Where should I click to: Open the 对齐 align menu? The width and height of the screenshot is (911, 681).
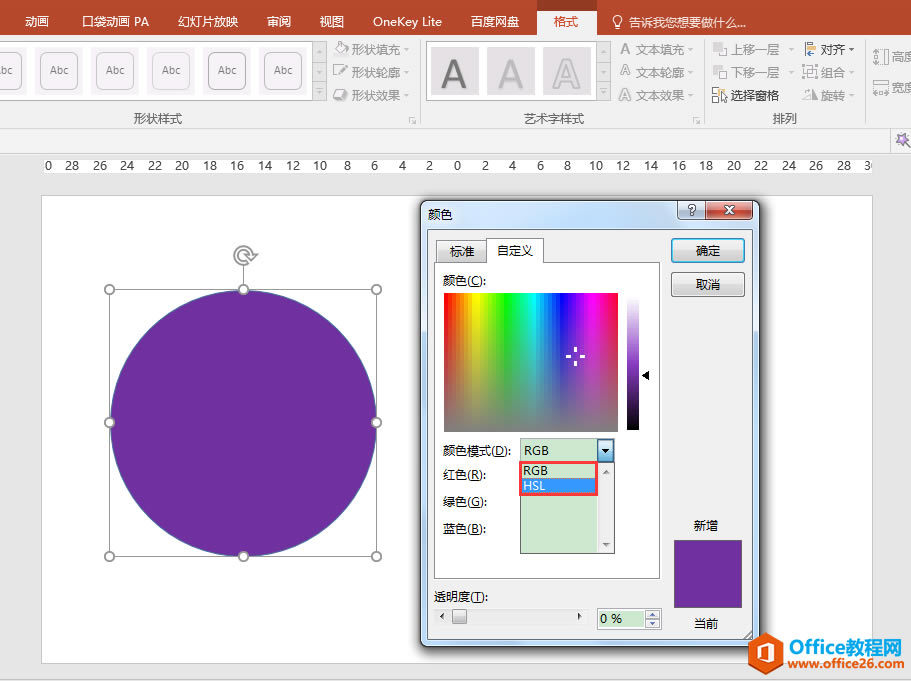click(829, 49)
